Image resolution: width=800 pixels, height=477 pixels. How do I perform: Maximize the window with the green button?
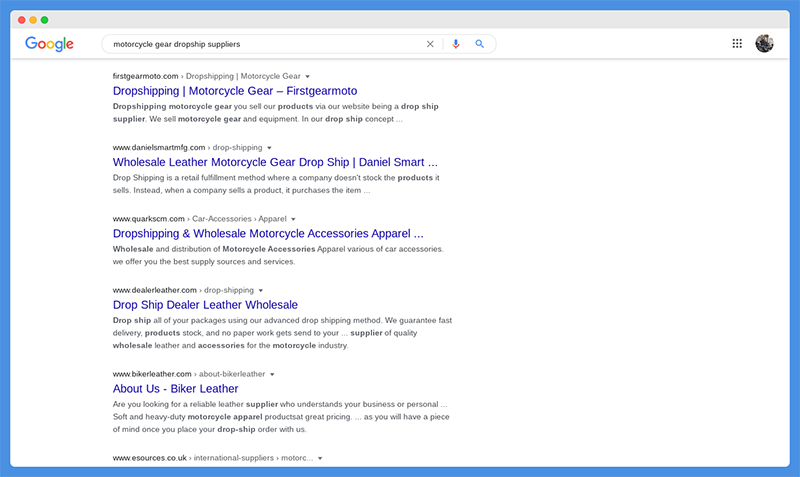point(44,20)
